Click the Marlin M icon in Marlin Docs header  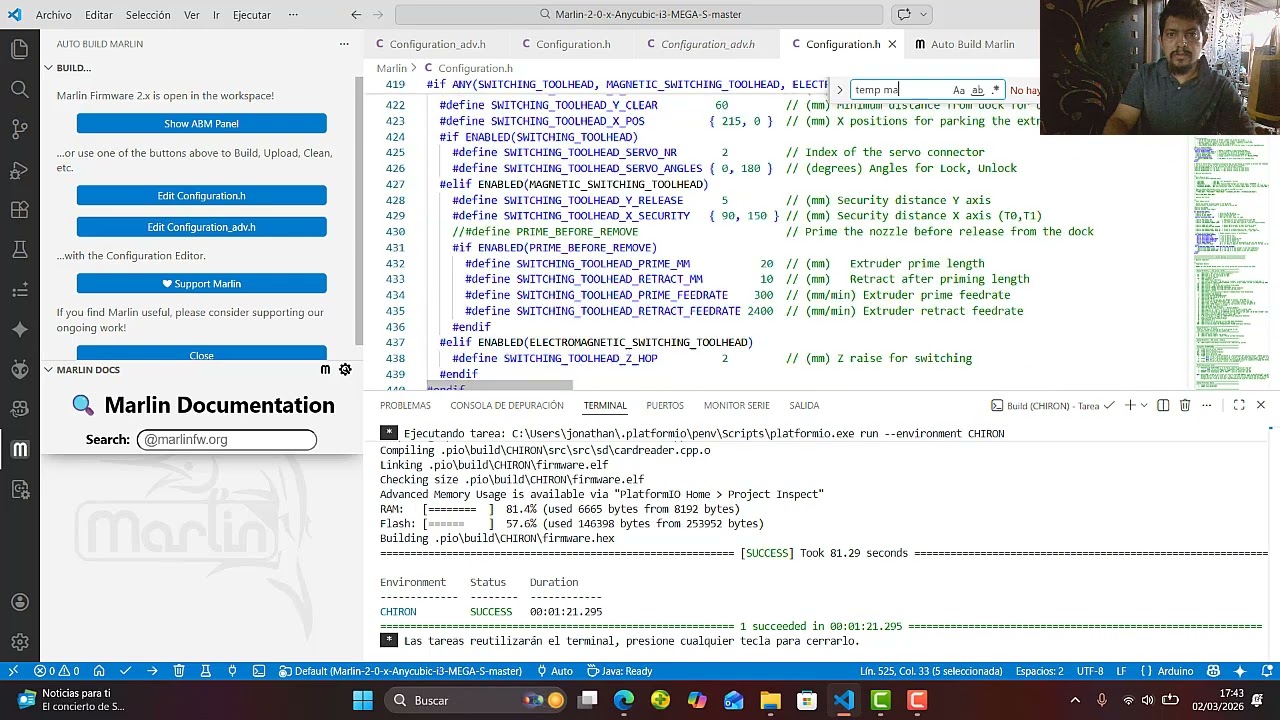tap(325, 370)
